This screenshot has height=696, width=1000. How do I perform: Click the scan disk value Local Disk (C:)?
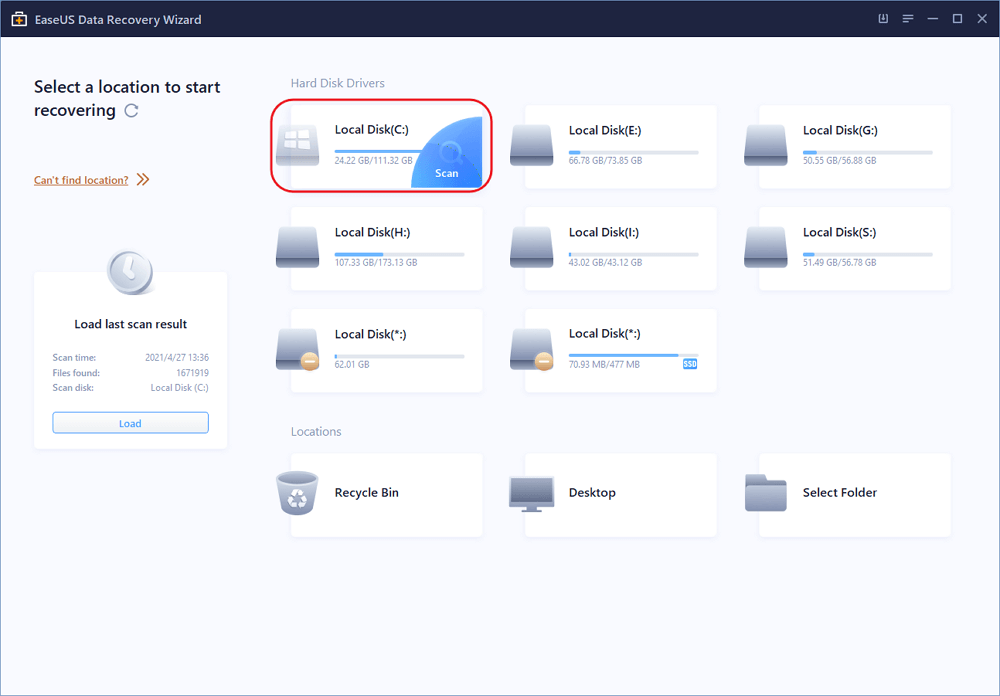coord(179,388)
